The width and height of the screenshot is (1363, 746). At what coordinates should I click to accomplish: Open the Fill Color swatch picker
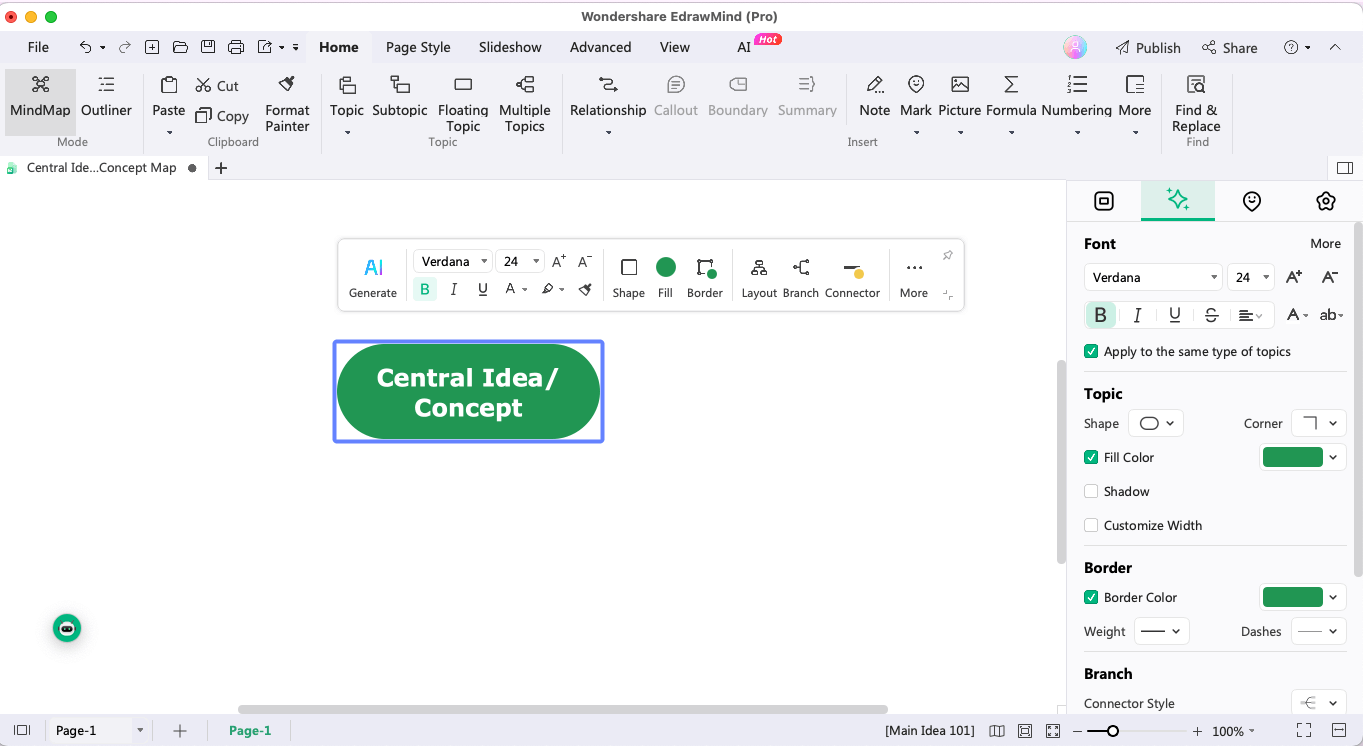1303,457
